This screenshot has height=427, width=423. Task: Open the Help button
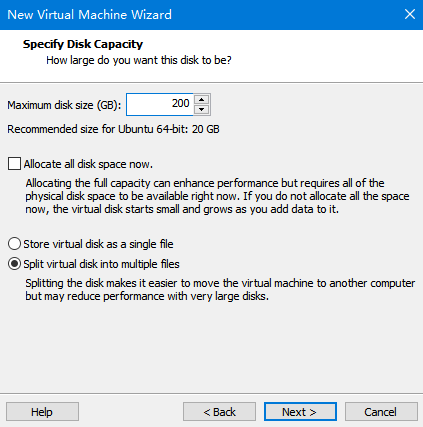click(42, 412)
